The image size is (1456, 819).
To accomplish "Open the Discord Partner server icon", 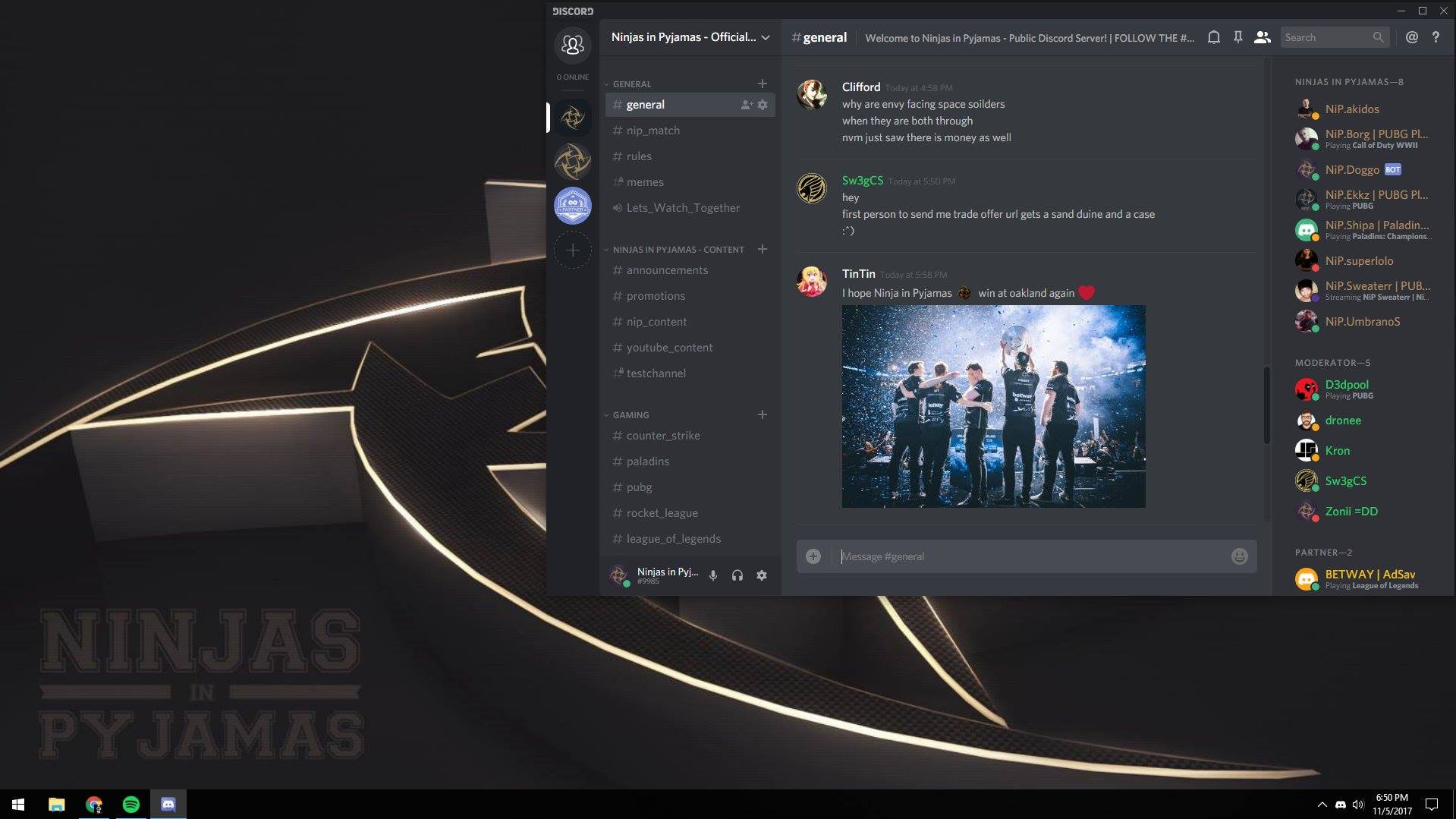I will [x=572, y=206].
